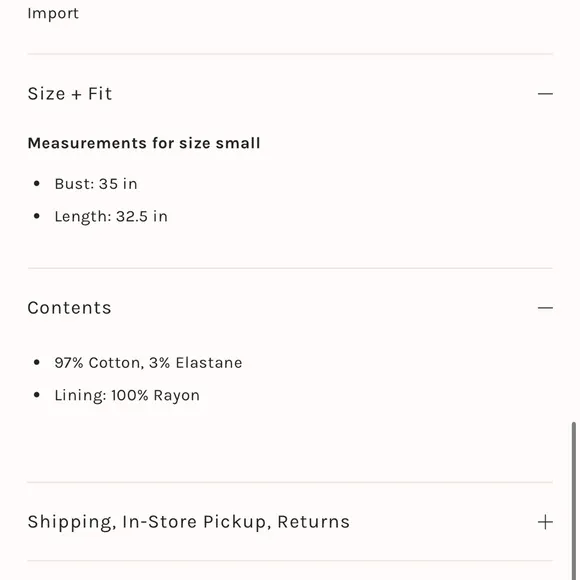Click the Measurements for size small heading
The height and width of the screenshot is (580, 580).
click(144, 143)
